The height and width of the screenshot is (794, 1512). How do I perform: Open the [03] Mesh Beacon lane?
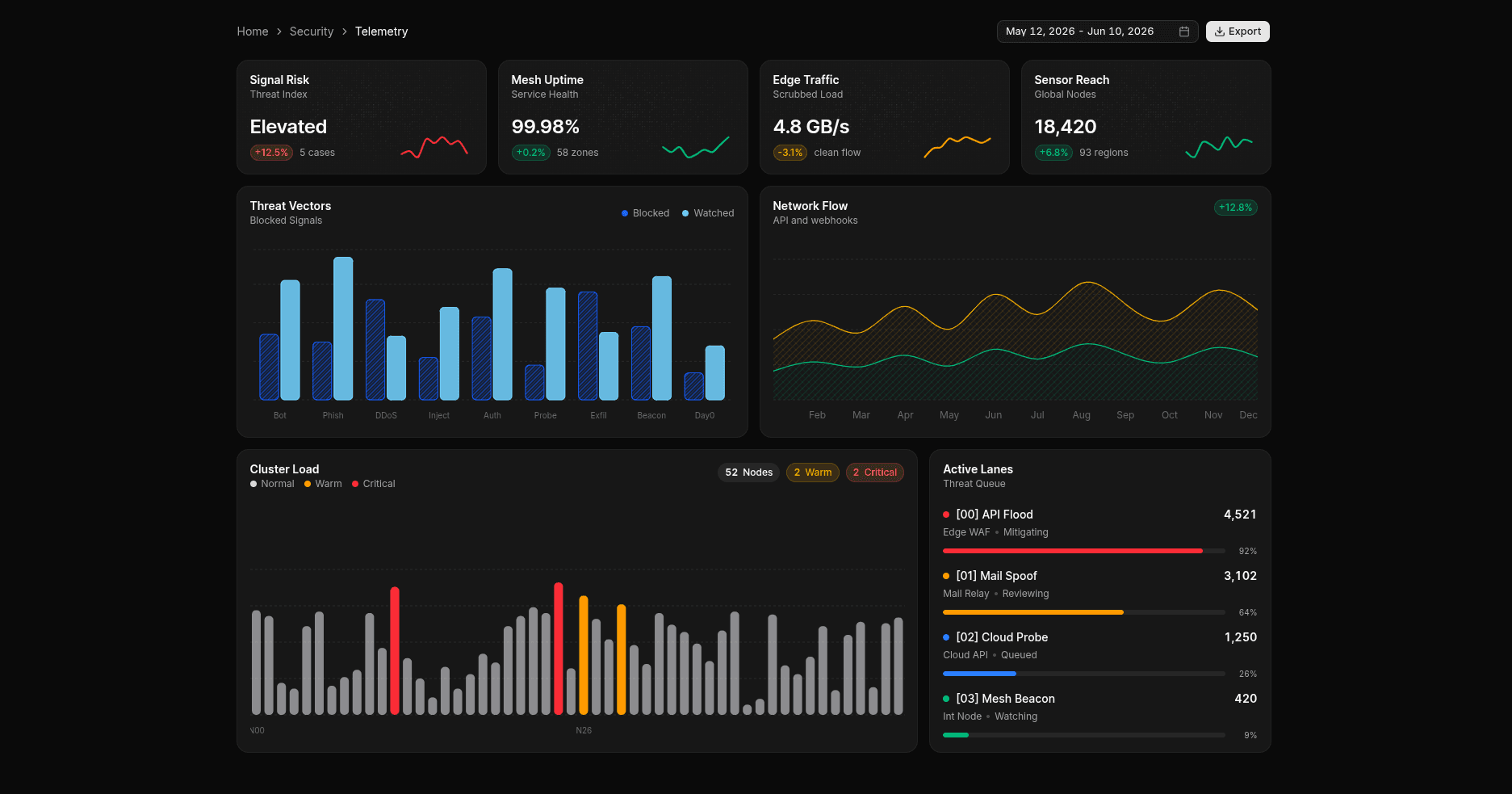click(1099, 716)
